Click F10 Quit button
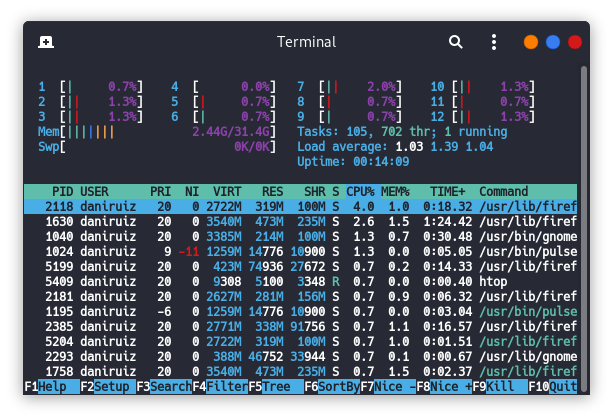 (552, 386)
